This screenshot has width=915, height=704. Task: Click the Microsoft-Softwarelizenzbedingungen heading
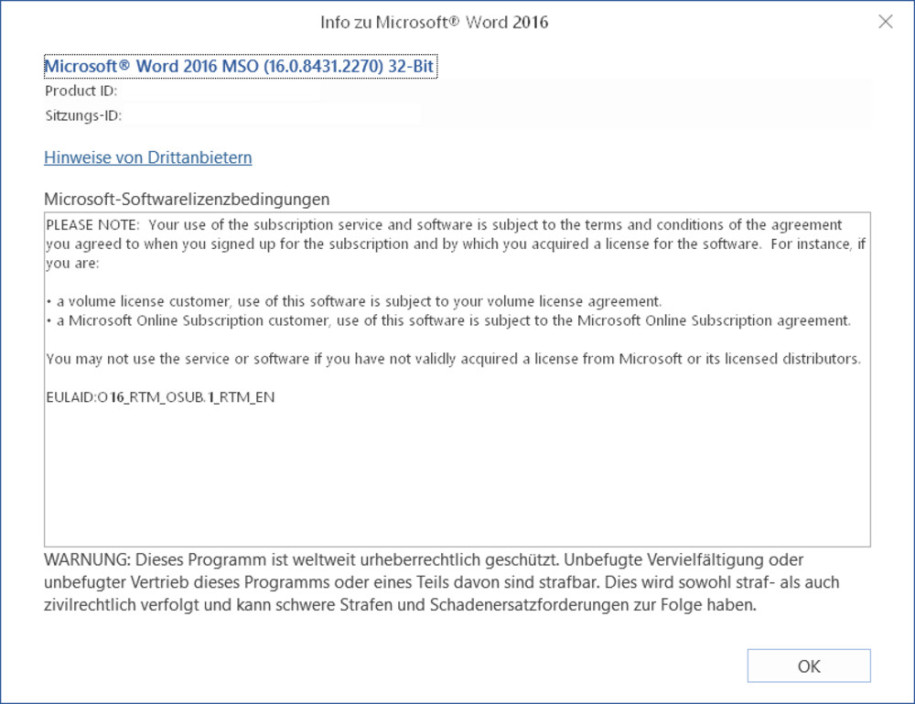(x=187, y=199)
